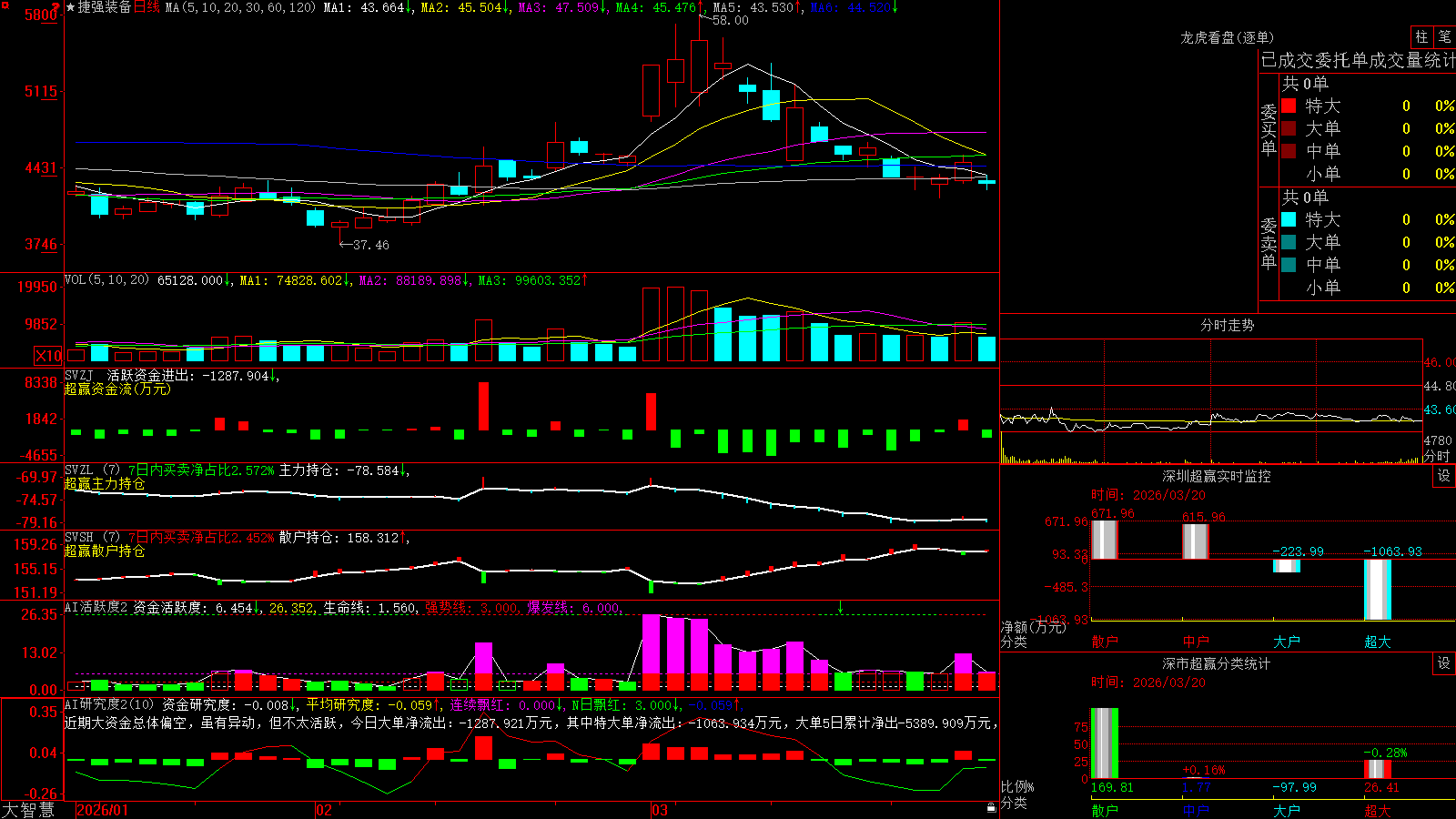The image size is (1456, 819).
Task: Toggle the X10 volume multiplier box
Action: click(48, 356)
